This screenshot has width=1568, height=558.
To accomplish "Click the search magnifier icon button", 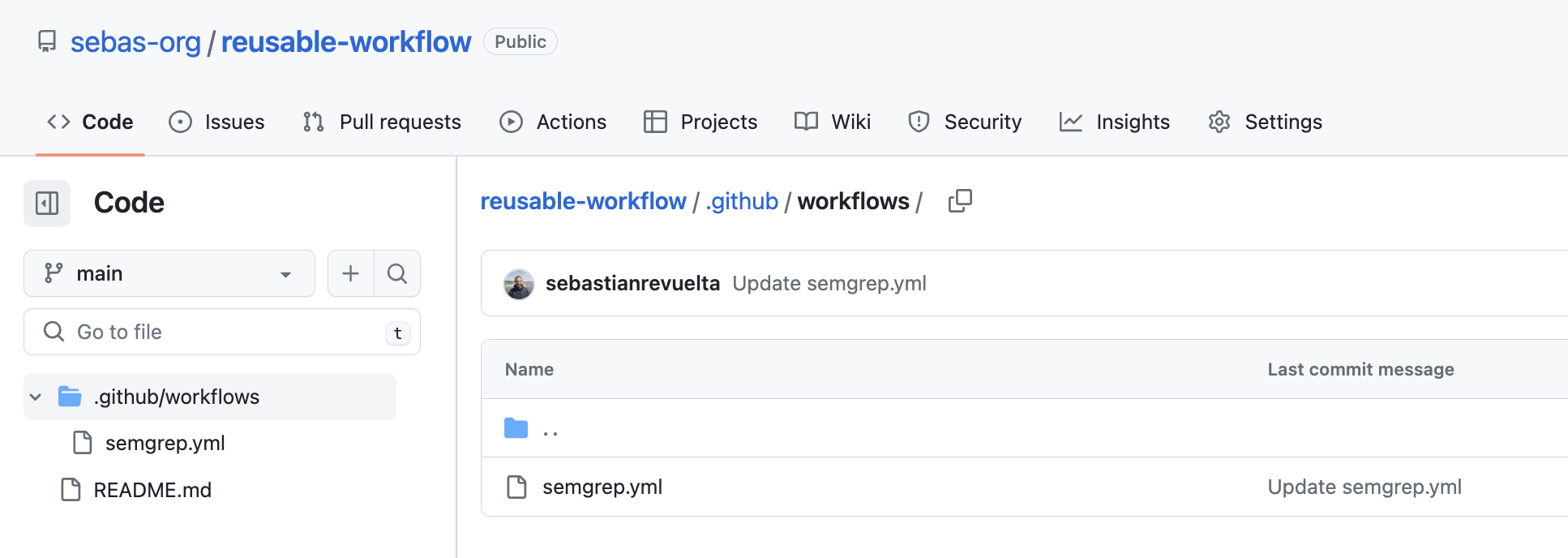I will click(397, 273).
